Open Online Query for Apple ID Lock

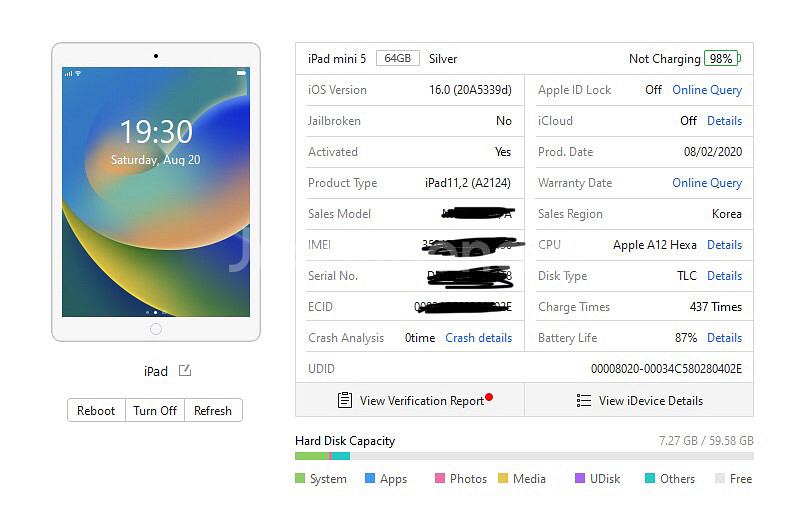[x=707, y=90]
